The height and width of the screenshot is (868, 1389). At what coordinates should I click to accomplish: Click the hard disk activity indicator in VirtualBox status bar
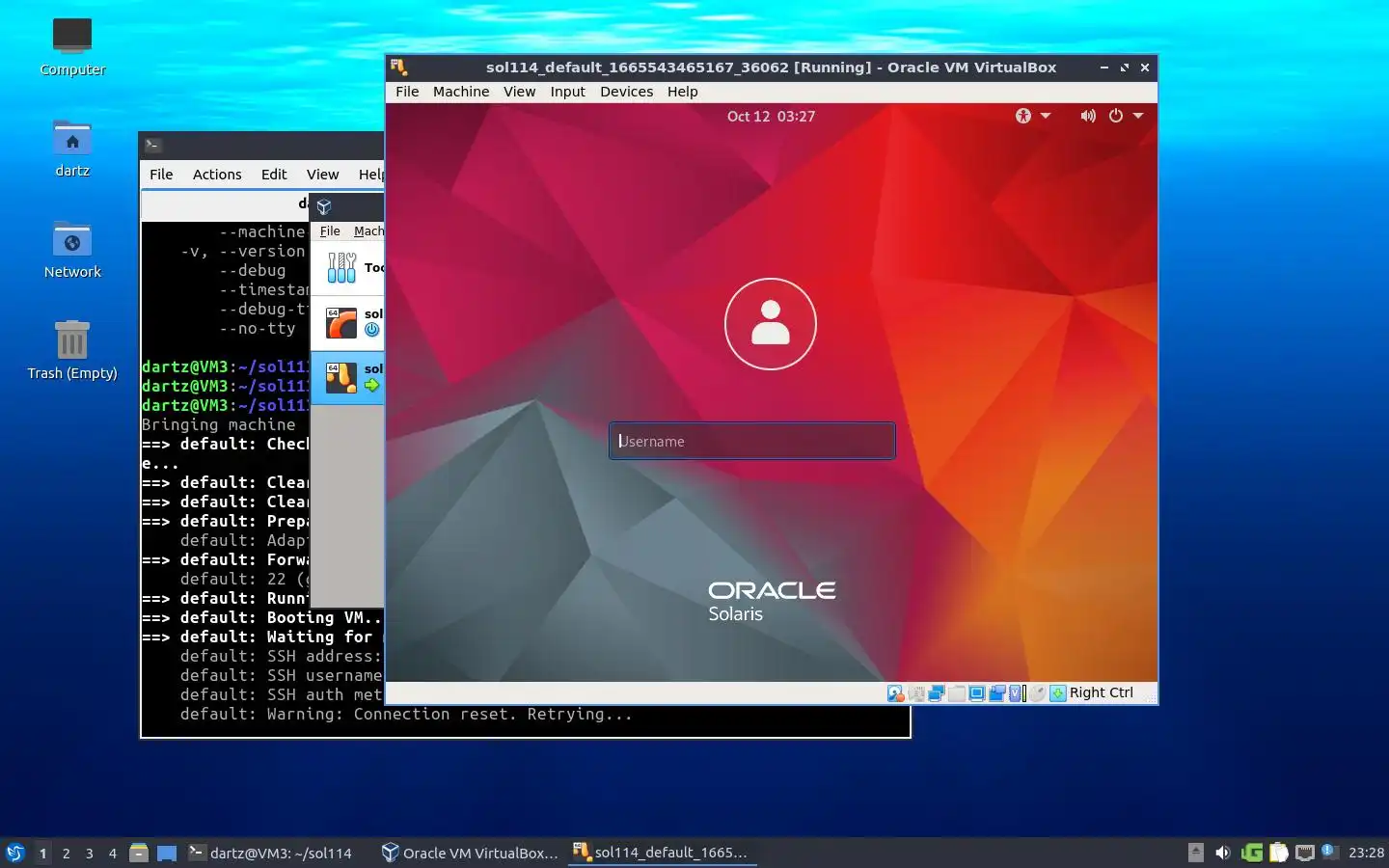pos(896,692)
